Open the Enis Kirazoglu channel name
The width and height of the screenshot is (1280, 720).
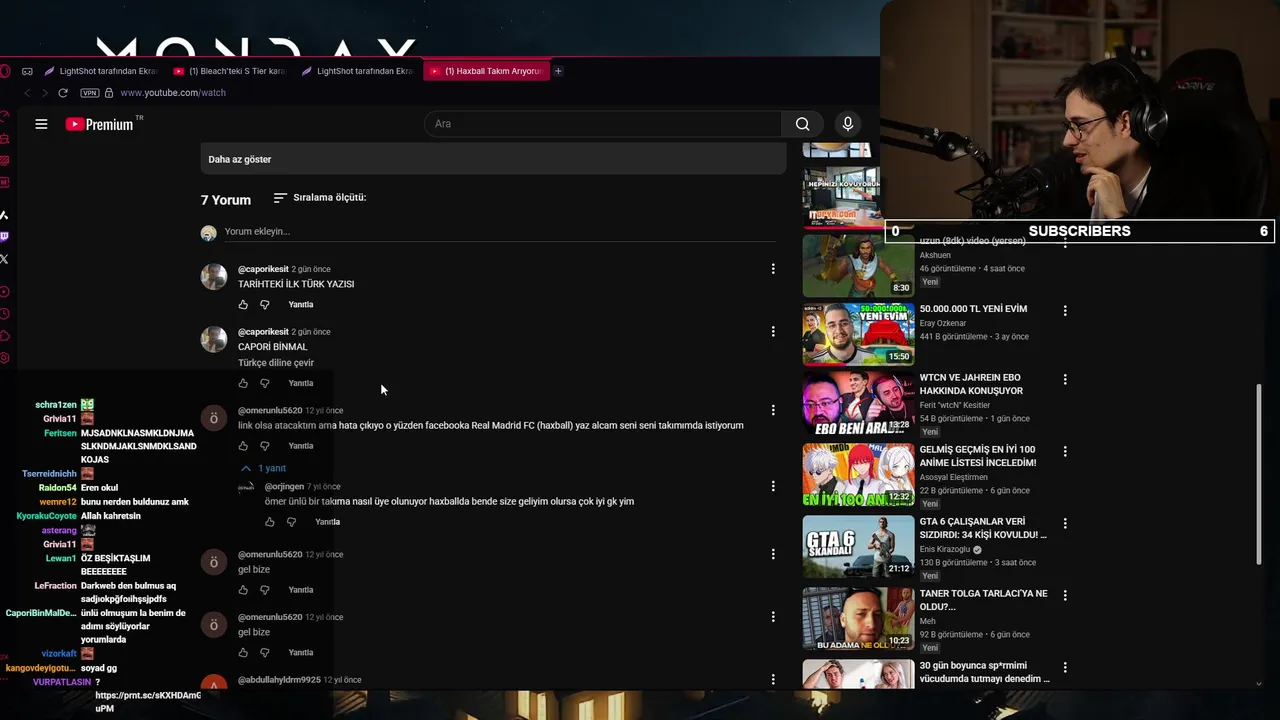[x=945, y=549]
